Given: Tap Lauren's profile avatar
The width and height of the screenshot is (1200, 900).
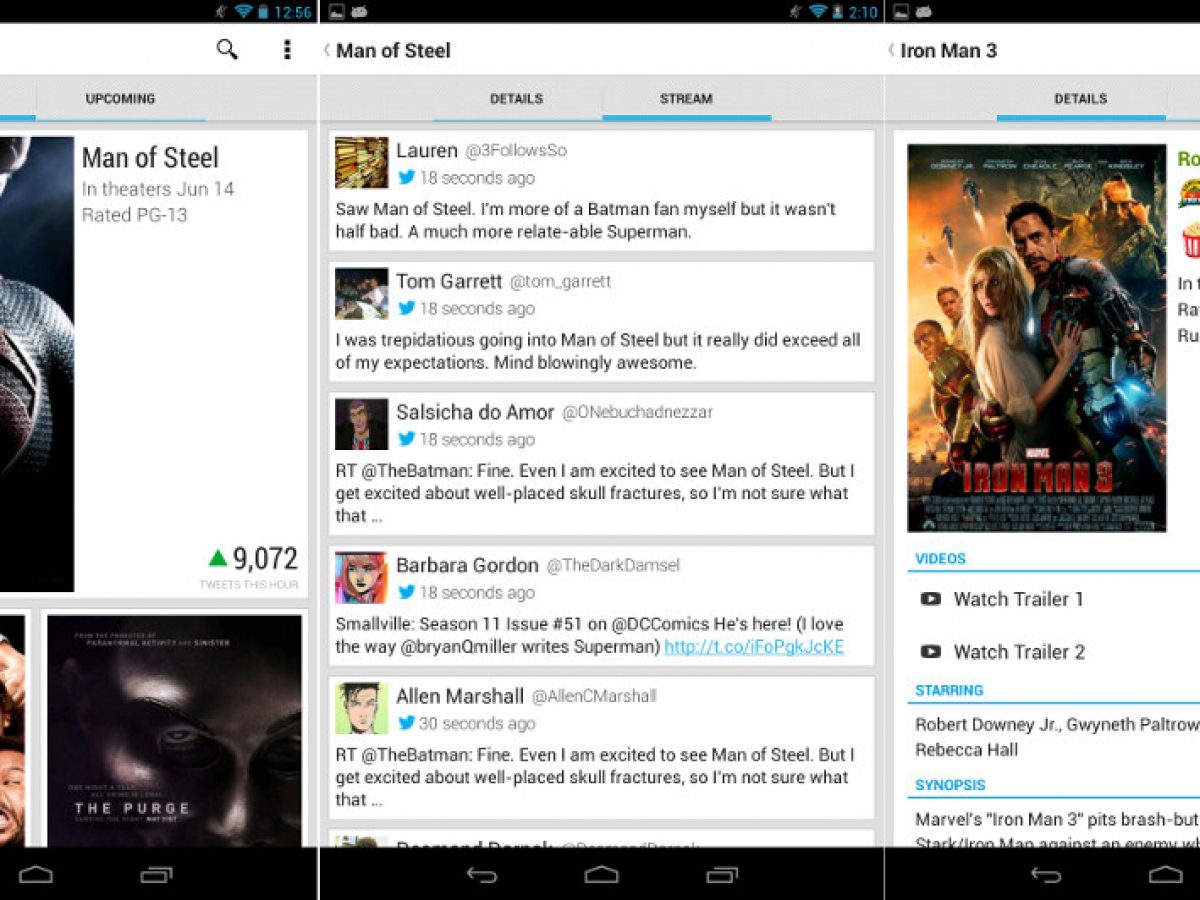Looking at the screenshot, I should [361, 163].
